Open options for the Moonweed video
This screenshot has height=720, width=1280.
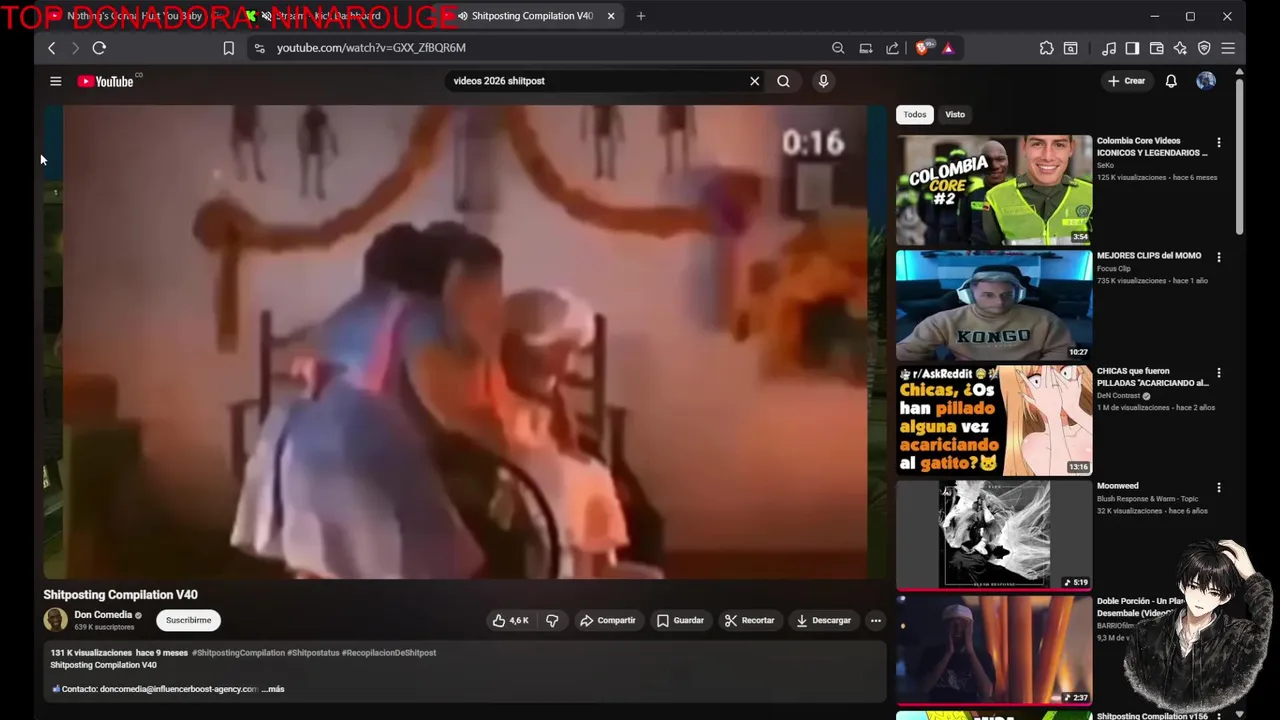(x=1218, y=487)
